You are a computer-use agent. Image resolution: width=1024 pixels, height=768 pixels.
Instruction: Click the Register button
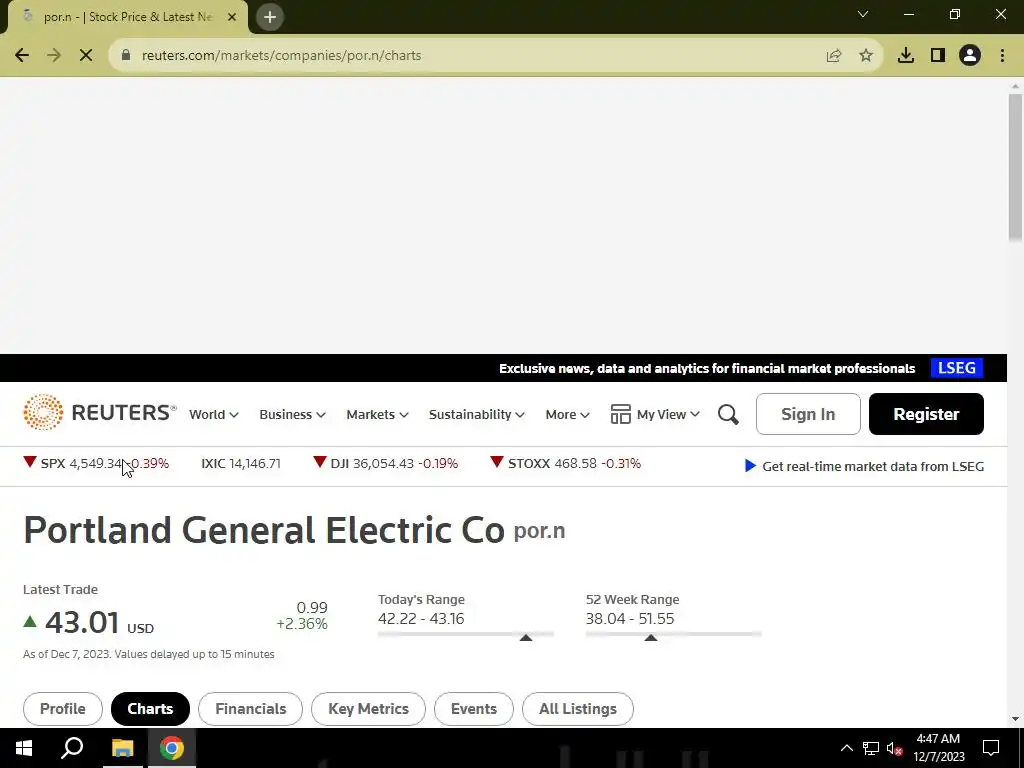click(x=926, y=414)
